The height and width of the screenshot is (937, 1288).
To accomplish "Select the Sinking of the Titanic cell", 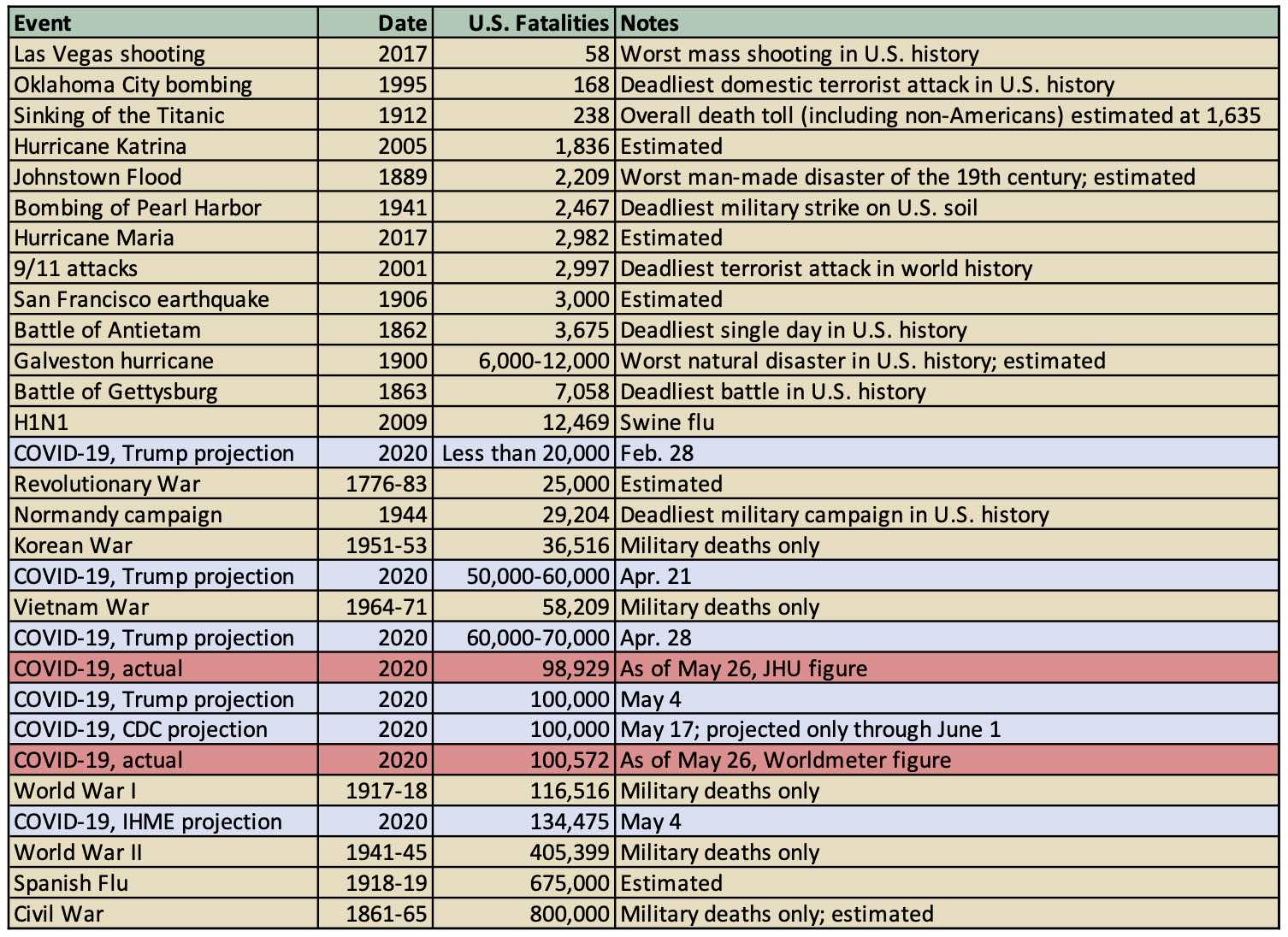I will click(x=163, y=115).
